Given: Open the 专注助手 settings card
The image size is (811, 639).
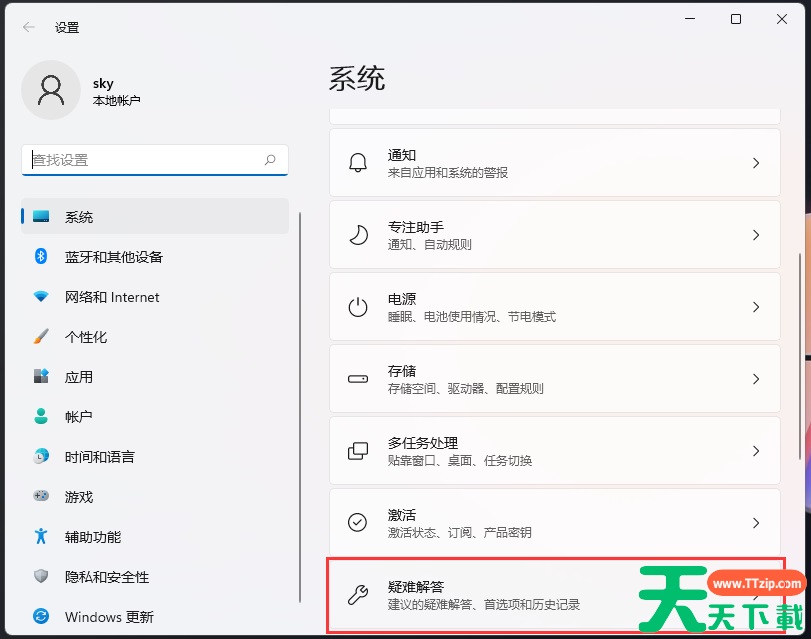Looking at the screenshot, I should pos(554,234).
